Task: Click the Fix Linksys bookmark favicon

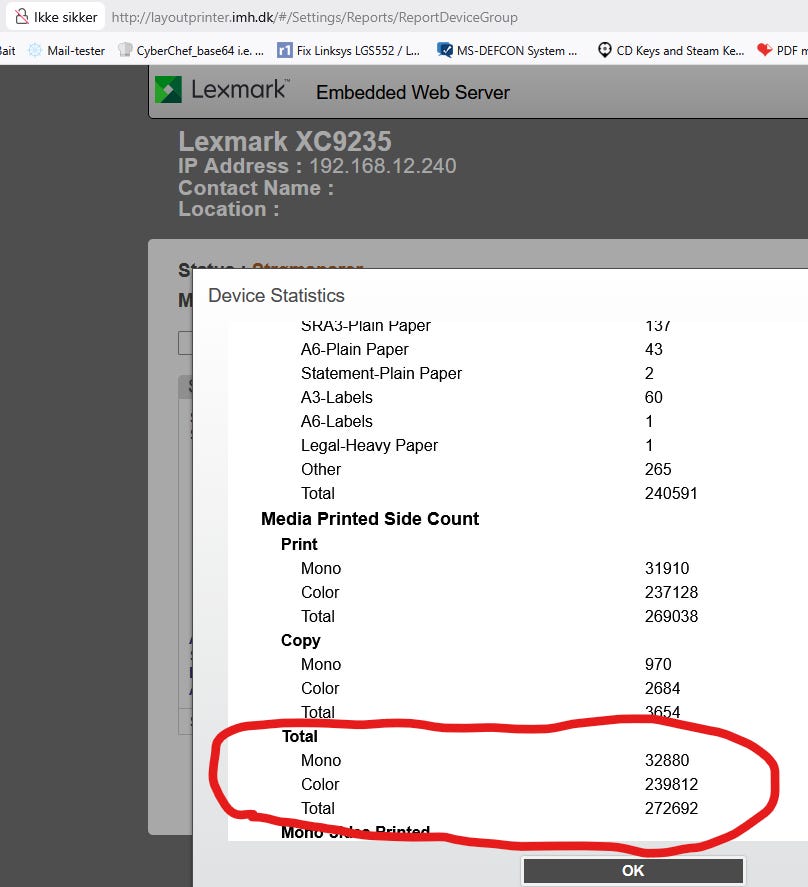Action: pos(284,50)
